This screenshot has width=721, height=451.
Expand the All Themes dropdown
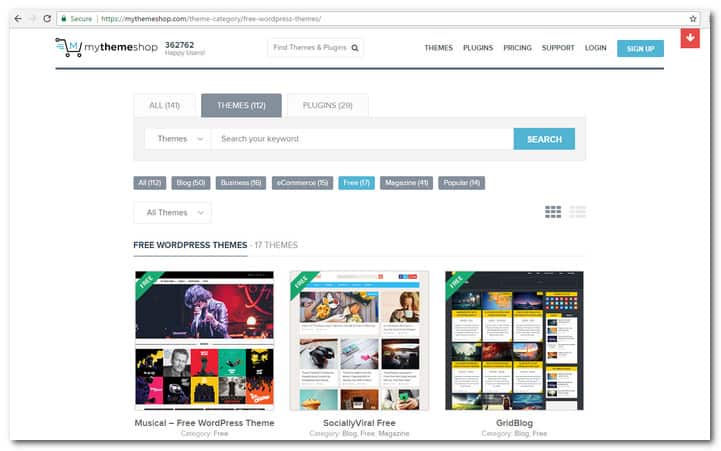click(172, 213)
